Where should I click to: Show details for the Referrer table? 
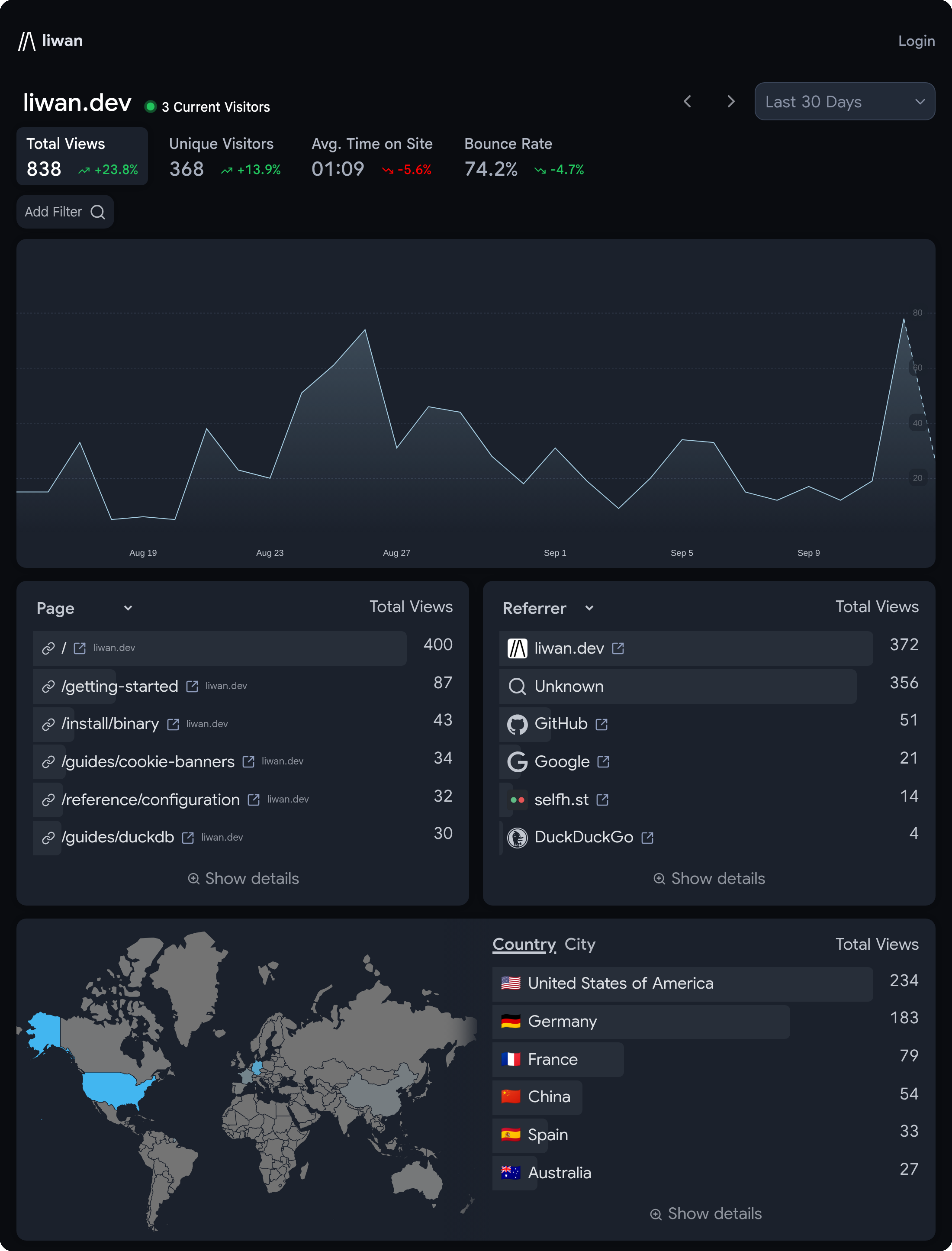[x=709, y=879]
